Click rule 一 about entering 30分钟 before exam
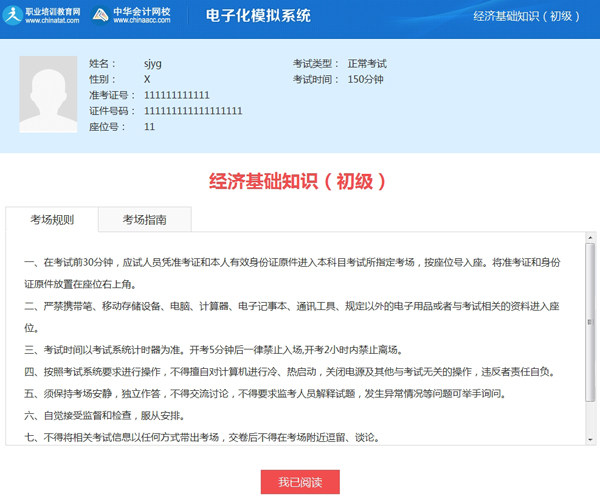The width and height of the screenshot is (600, 499). (292, 273)
